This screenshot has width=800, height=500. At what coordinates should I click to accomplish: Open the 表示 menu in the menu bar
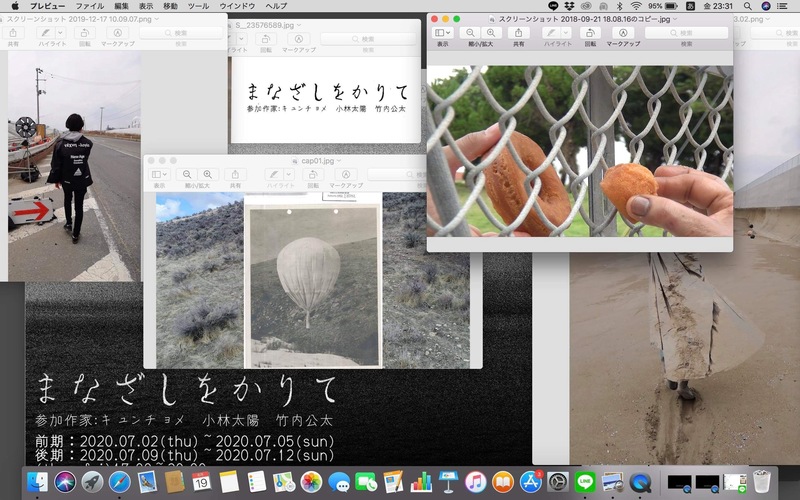(x=146, y=6)
